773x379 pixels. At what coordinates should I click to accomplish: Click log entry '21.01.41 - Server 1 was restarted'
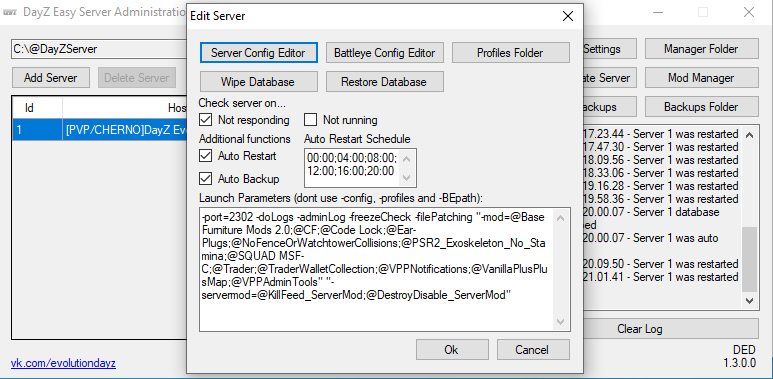(x=661, y=276)
